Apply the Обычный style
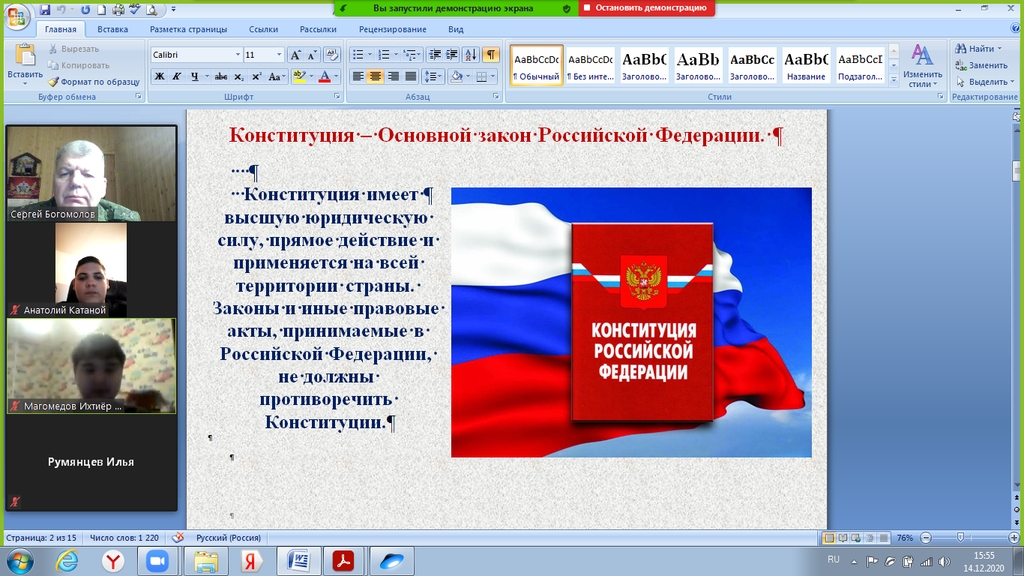Screen dimensions: 1024x576 [x=536, y=65]
